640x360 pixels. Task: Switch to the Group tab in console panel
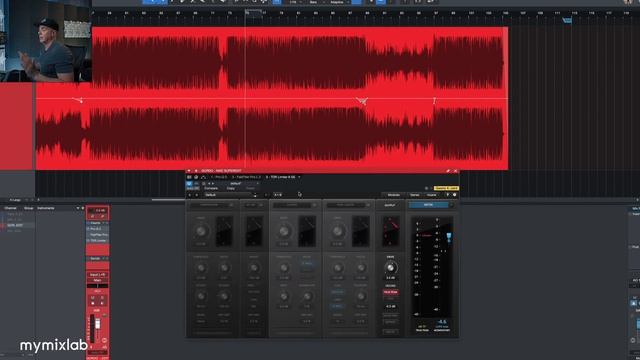[29, 208]
